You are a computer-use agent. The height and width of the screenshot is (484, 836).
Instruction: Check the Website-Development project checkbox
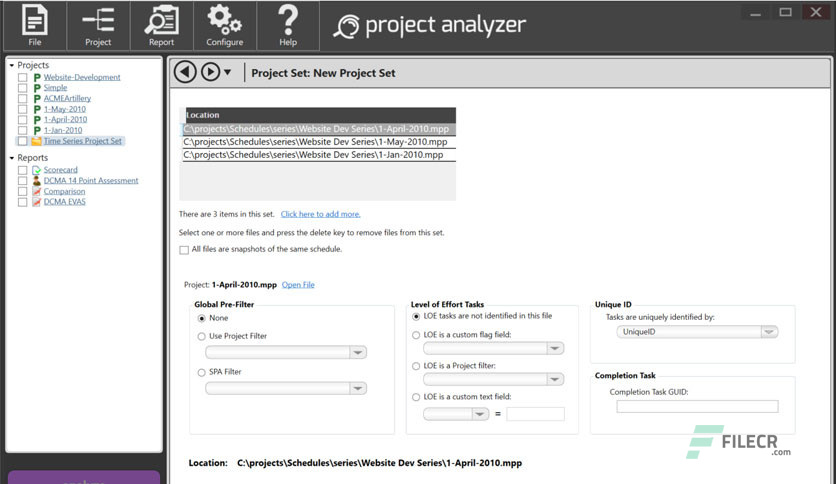(22, 77)
